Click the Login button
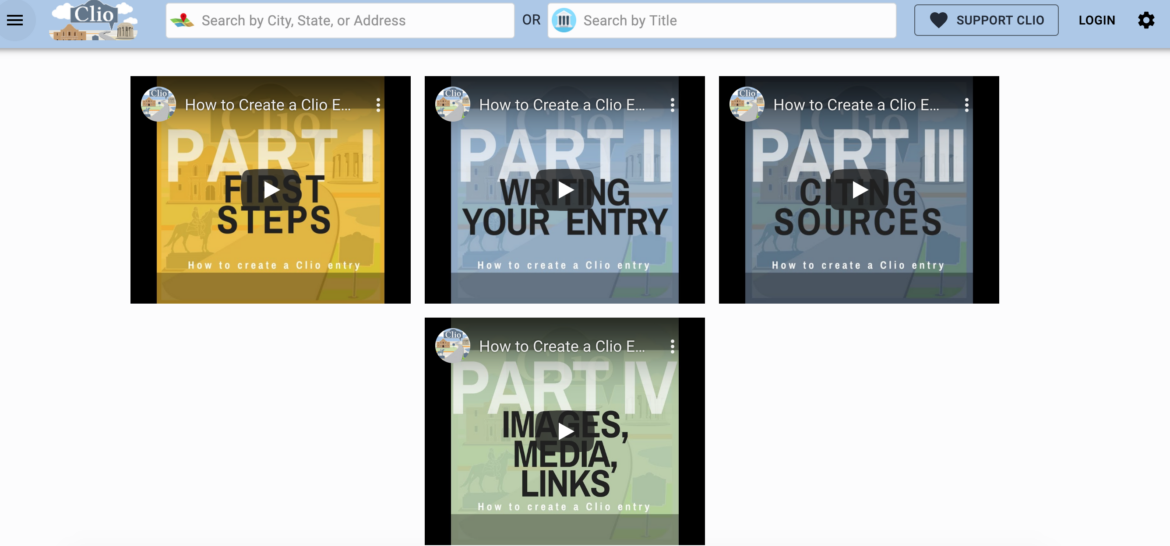This screenshot has height=546, width=1170. coord(1096,20)
